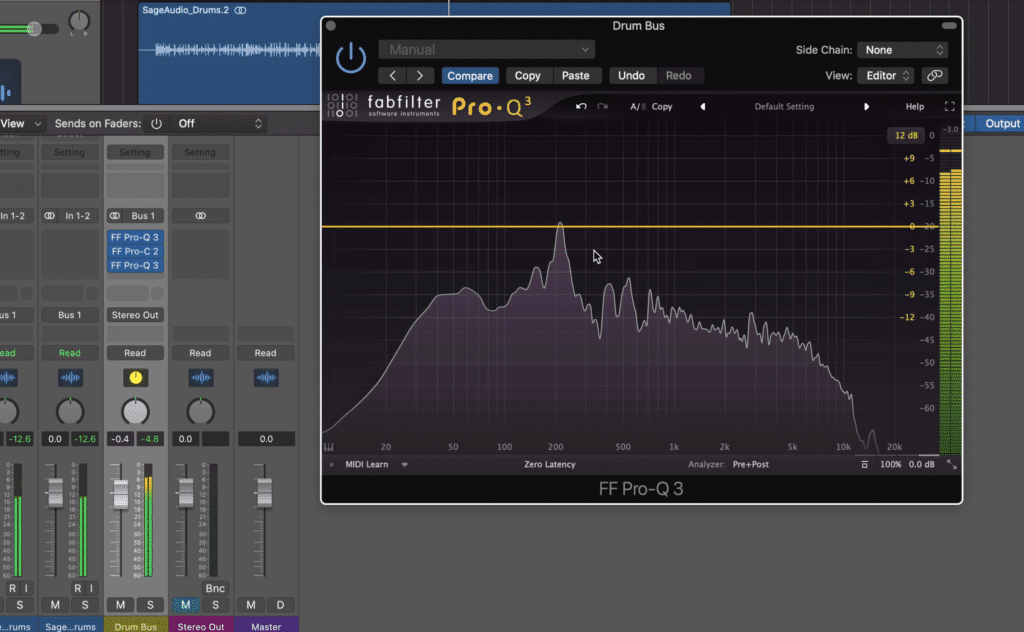The height and width of the screenshot is (632, 1024).
Task: Click the yellow Drum Bus channel icon
Action: (135, 377)
